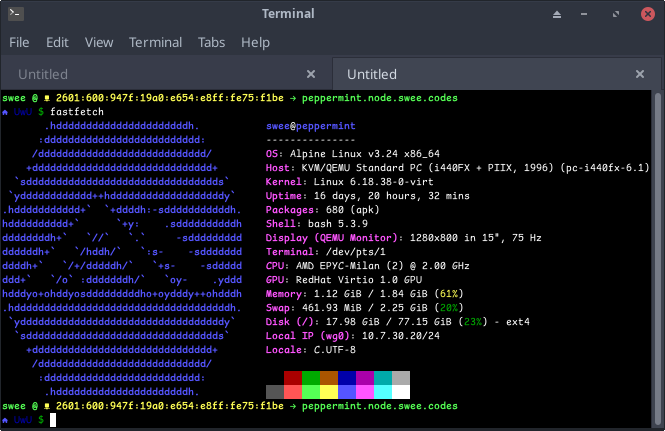Click the bright pink color block

click(365, 392)
